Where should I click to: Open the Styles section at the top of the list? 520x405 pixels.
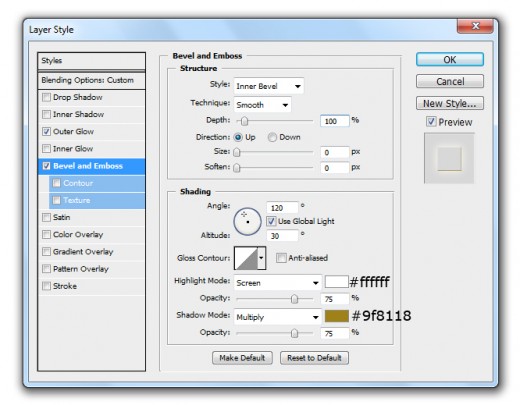click(x=92, y=61)
